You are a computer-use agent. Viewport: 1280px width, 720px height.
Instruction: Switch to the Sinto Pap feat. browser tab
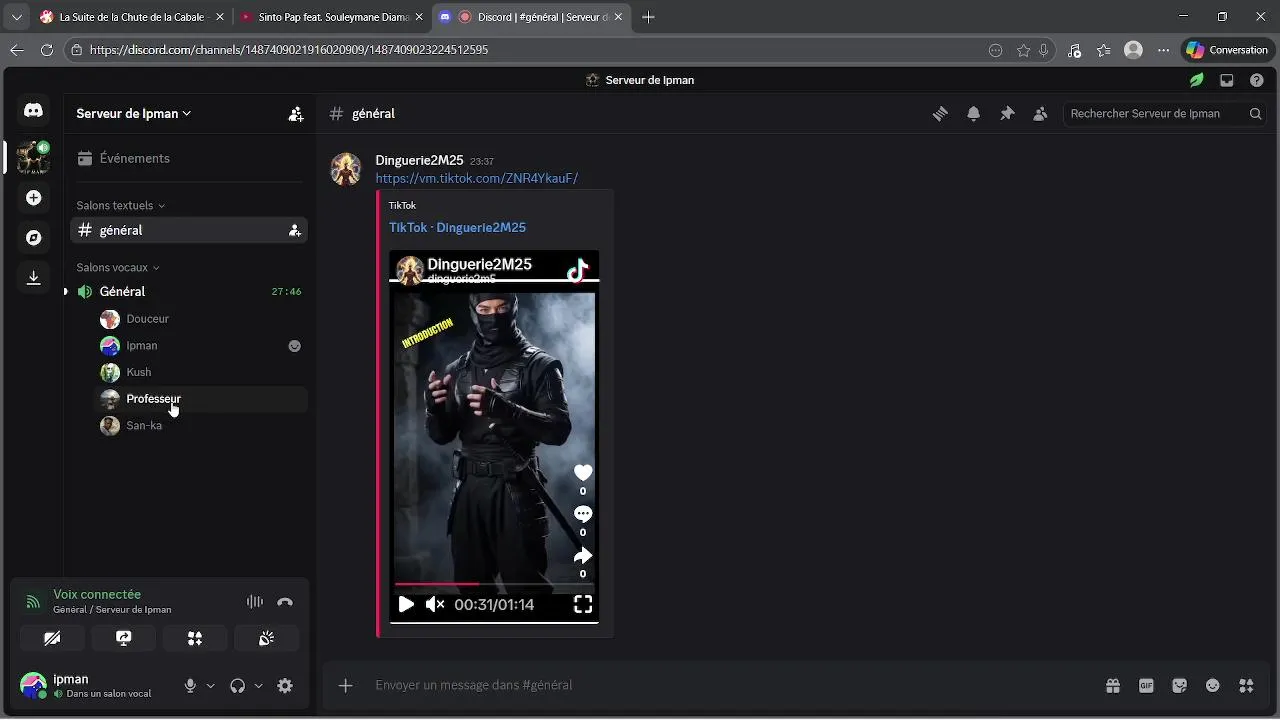pyautogui.click(x=333, y=17)
